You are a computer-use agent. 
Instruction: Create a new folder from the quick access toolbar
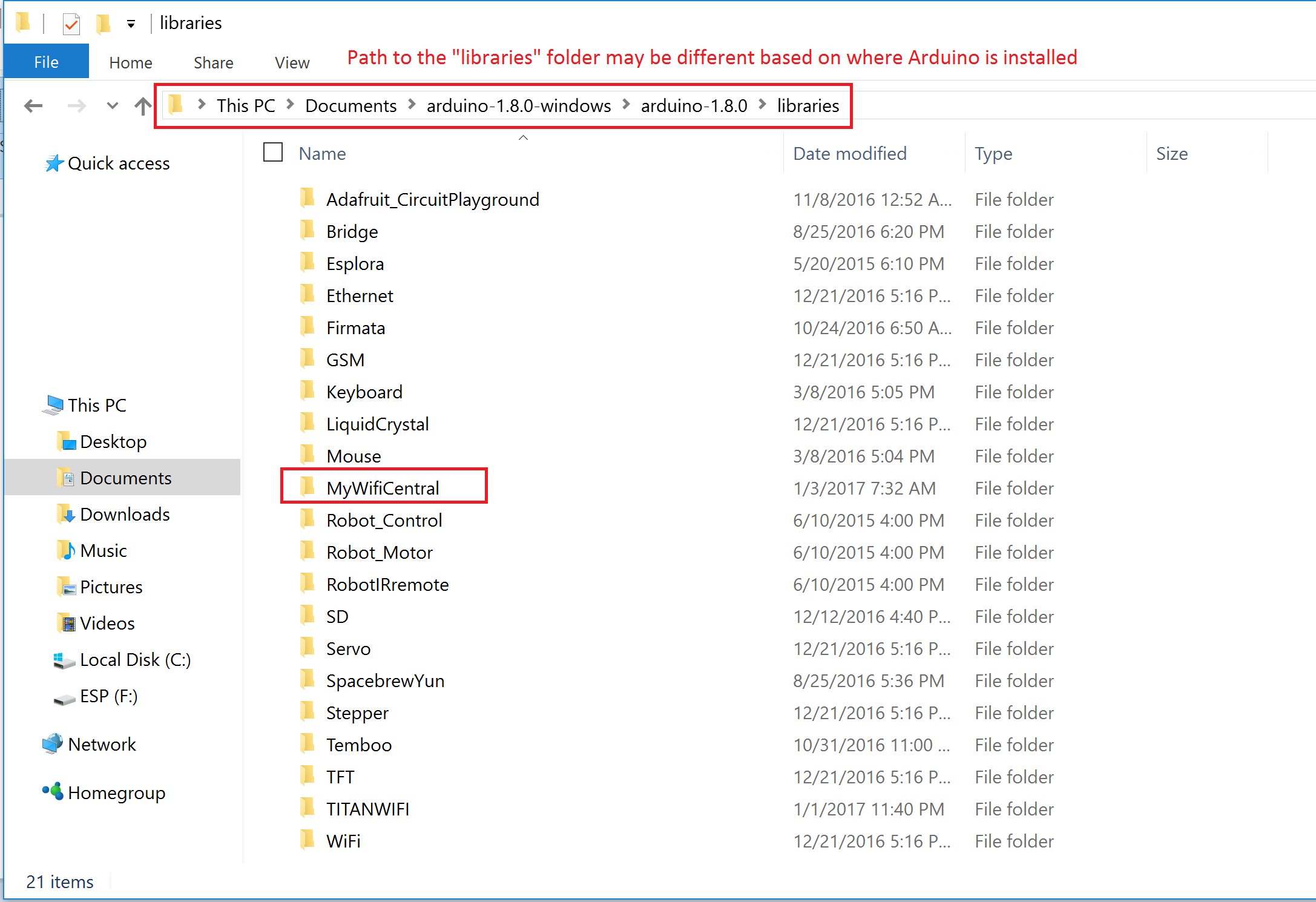coord(102,23)
